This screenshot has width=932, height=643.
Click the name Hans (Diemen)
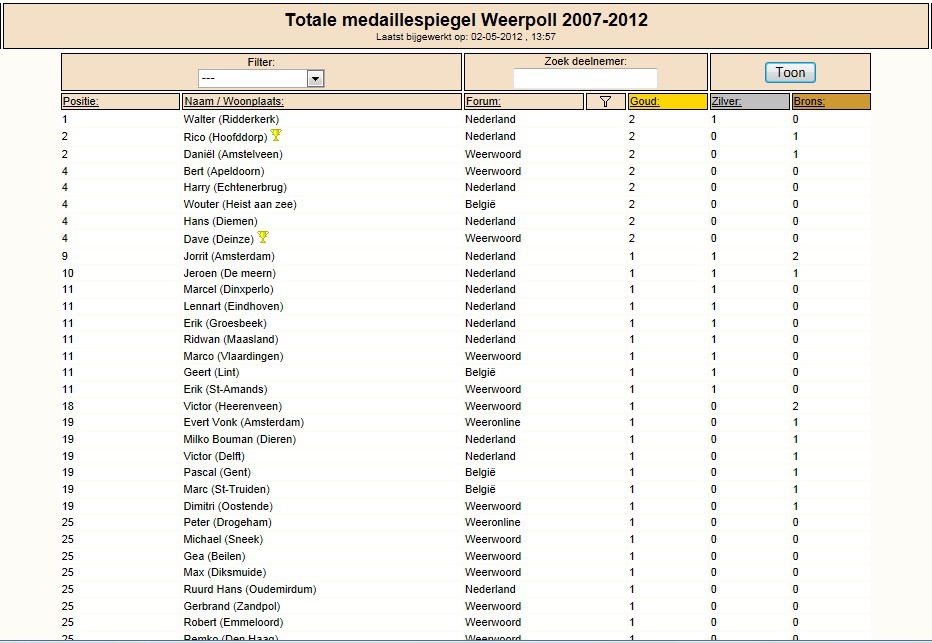(x=221, y=221)
